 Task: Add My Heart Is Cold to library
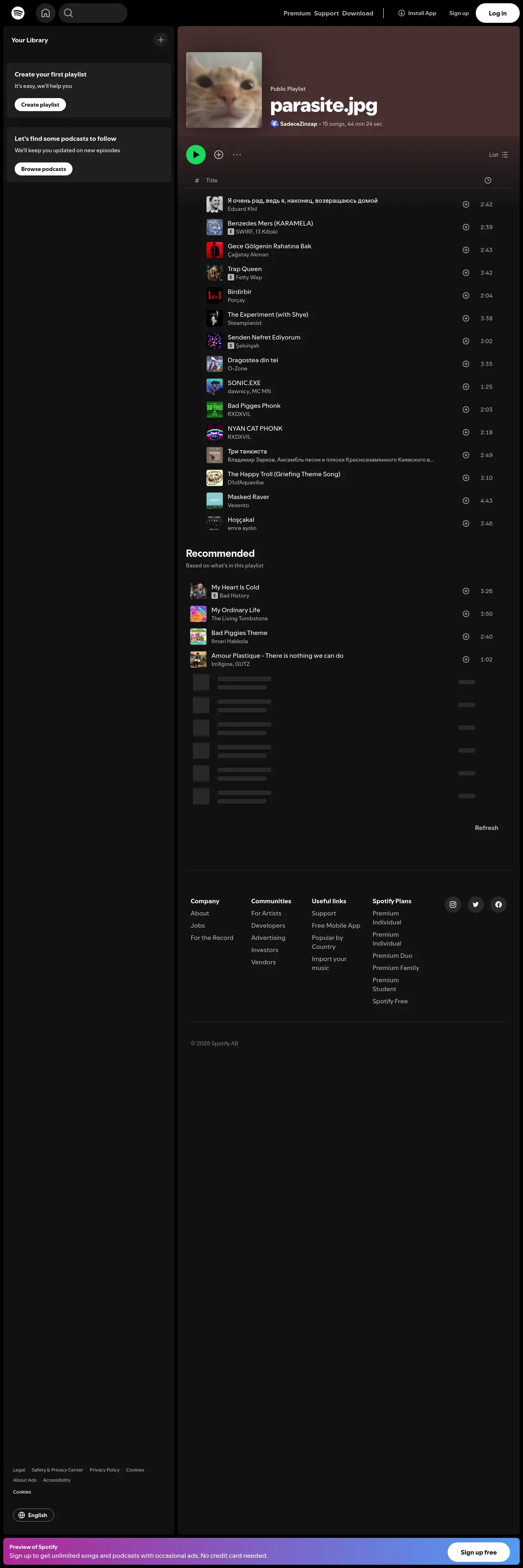[x=466, y=591]
